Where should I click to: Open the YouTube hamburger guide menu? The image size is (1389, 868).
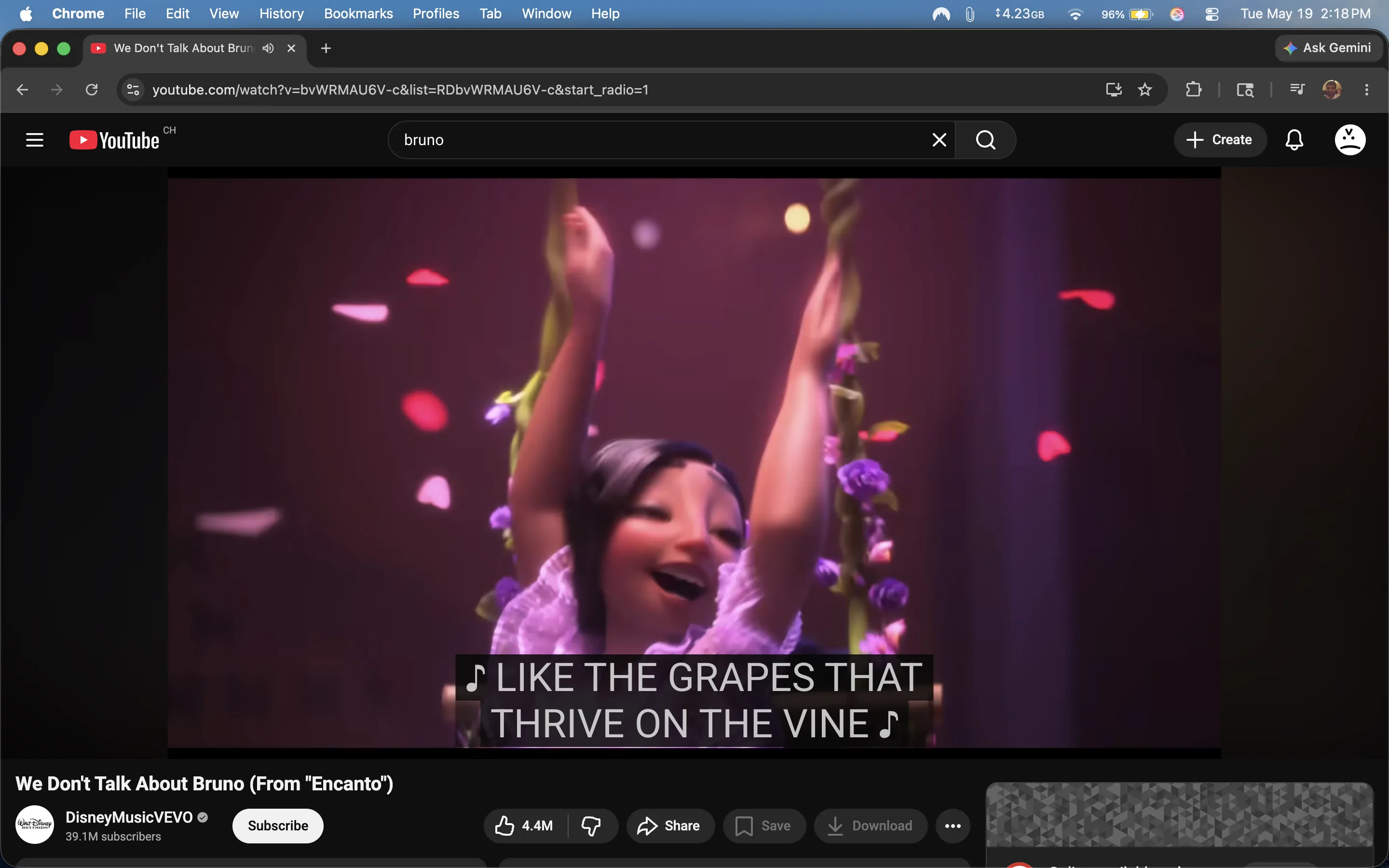pos(34,139)
